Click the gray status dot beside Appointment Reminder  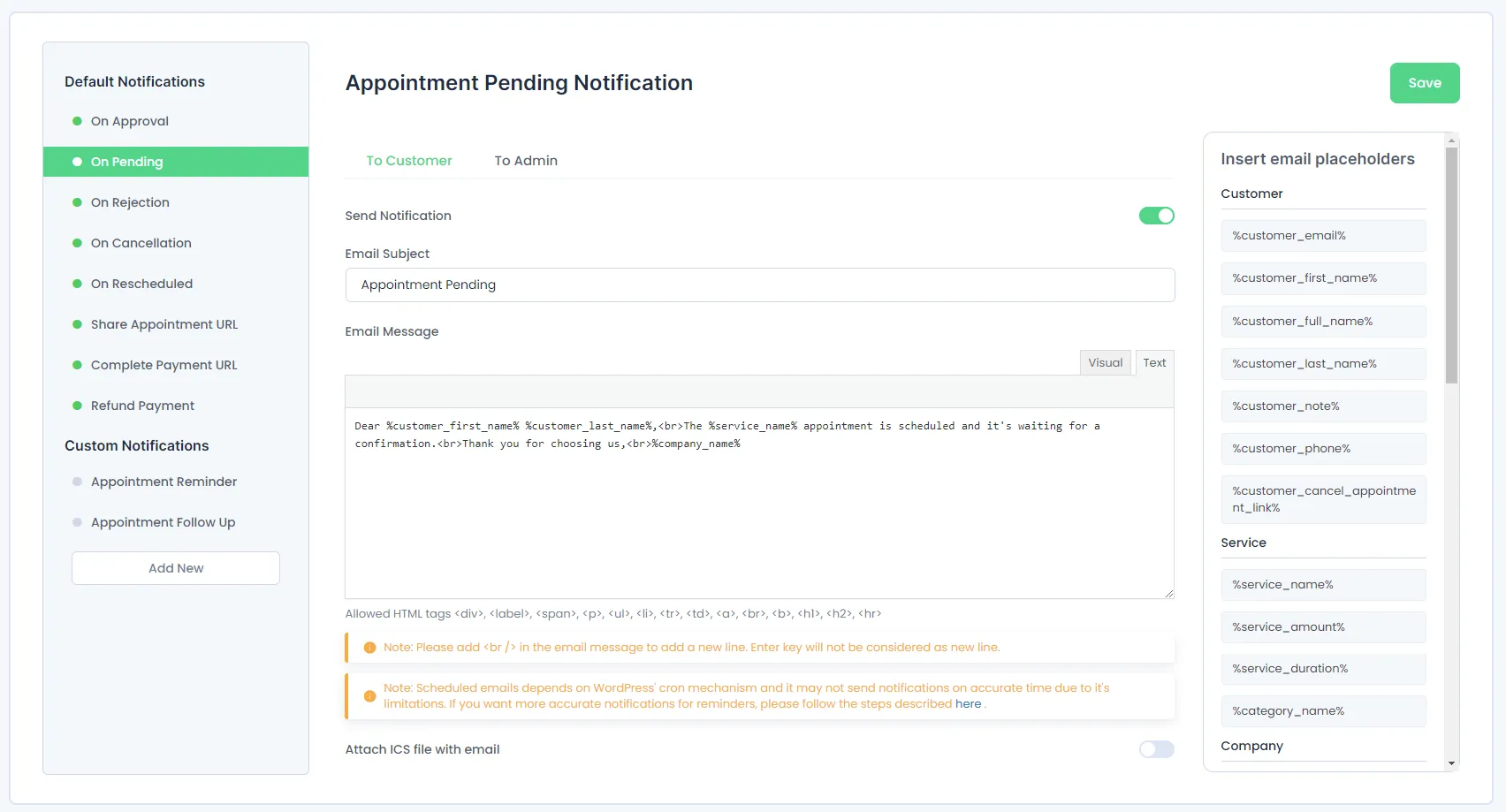(77, 482)
